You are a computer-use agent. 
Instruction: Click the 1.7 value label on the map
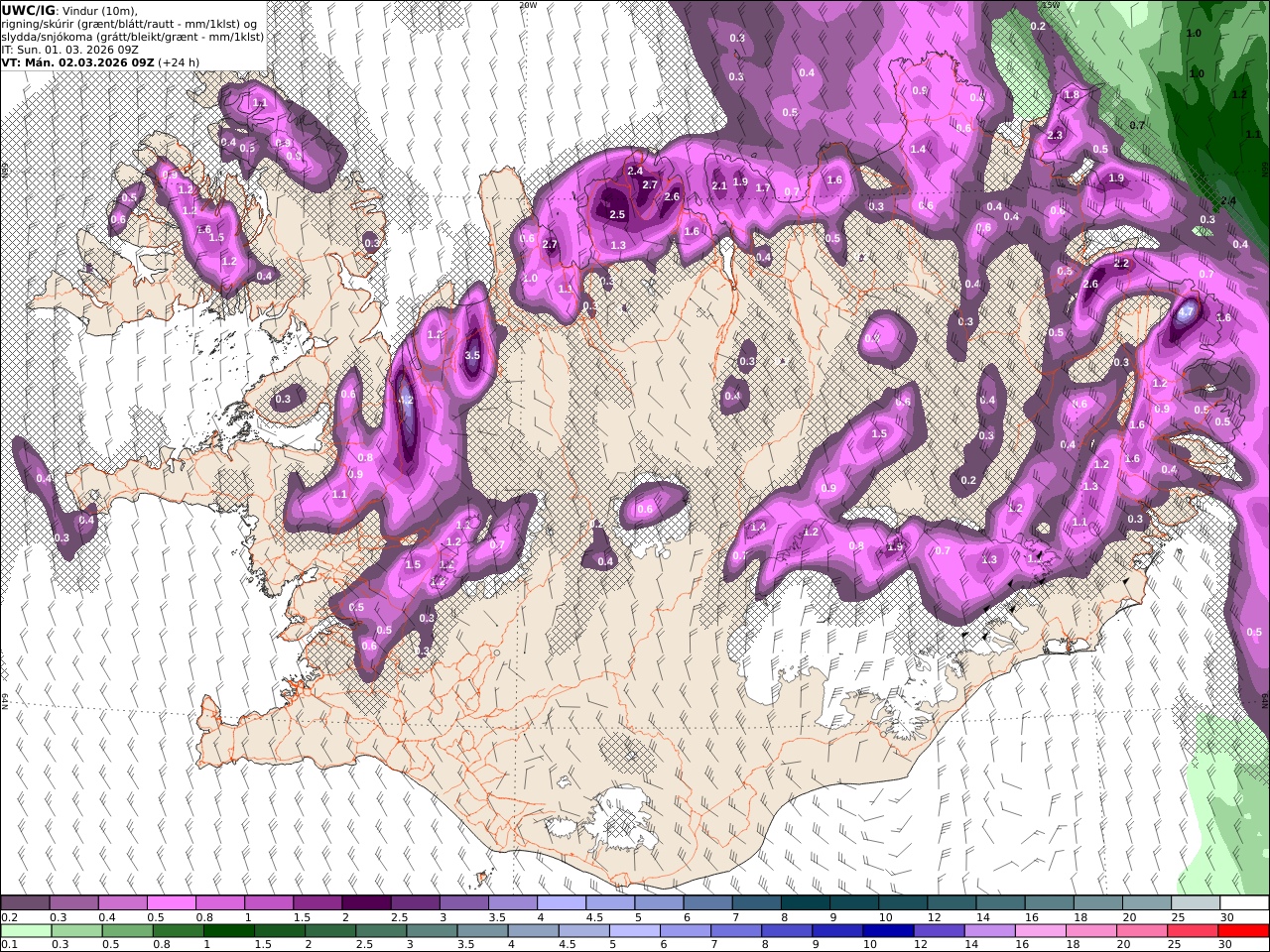click(763, 187)
